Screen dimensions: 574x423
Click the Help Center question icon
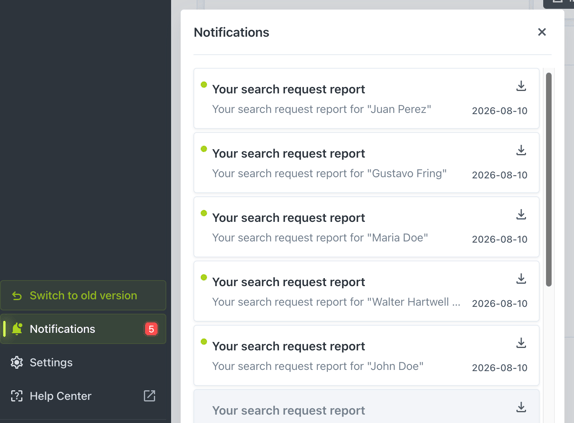coord(17,396)
